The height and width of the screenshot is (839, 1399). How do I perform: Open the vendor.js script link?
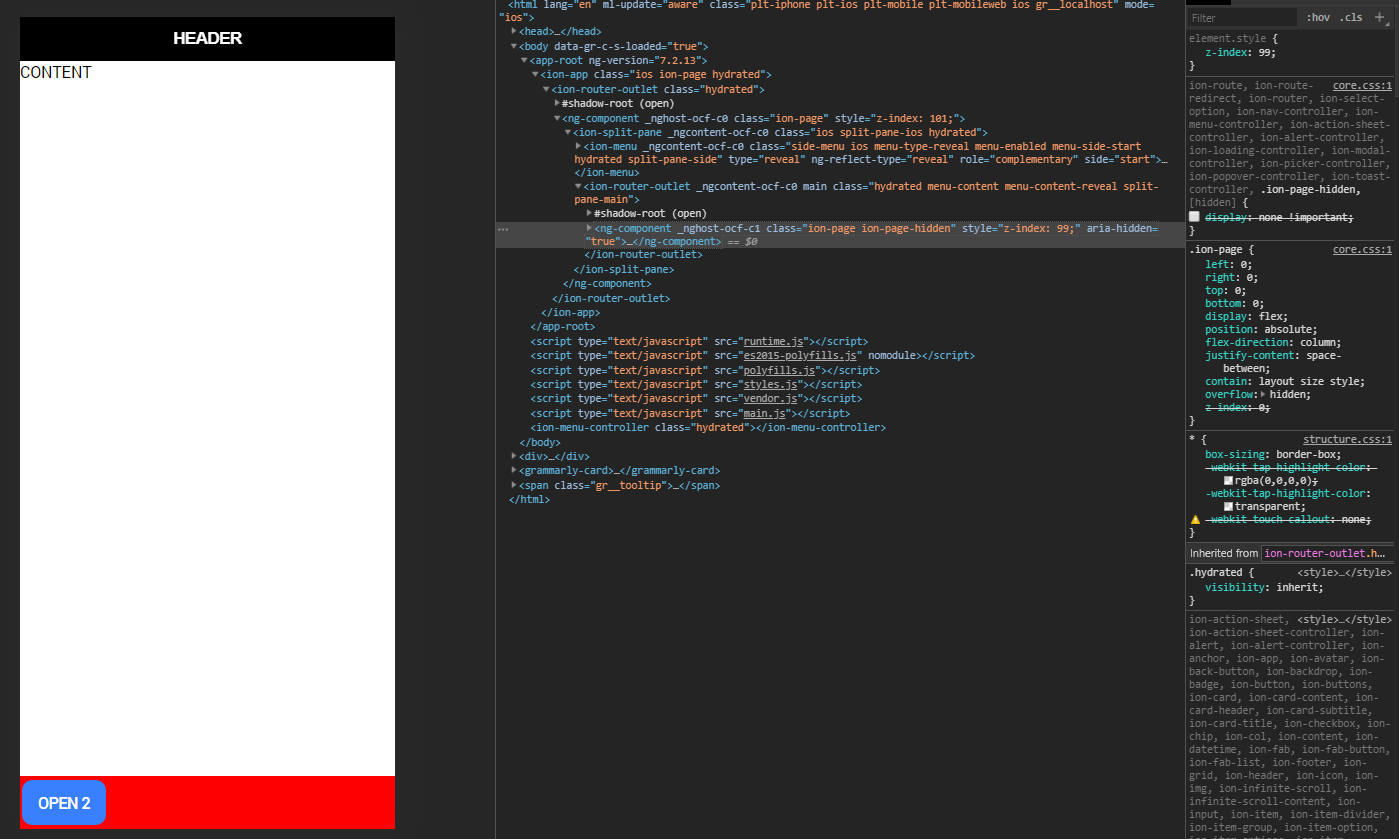pos(770,398)
